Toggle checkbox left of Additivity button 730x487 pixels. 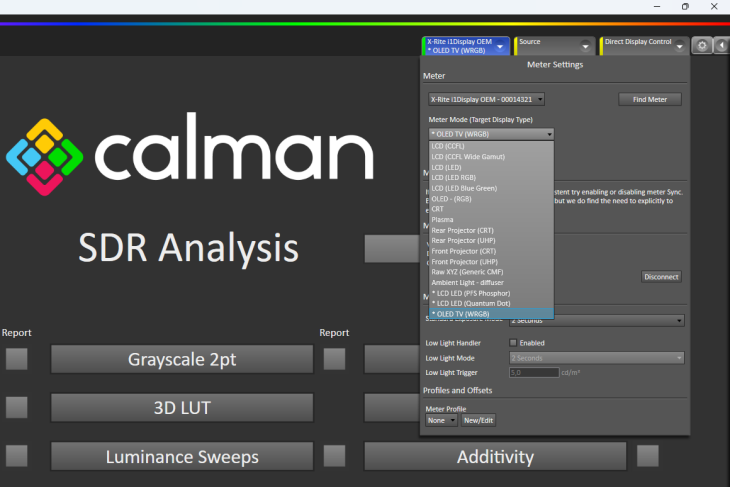334,456
